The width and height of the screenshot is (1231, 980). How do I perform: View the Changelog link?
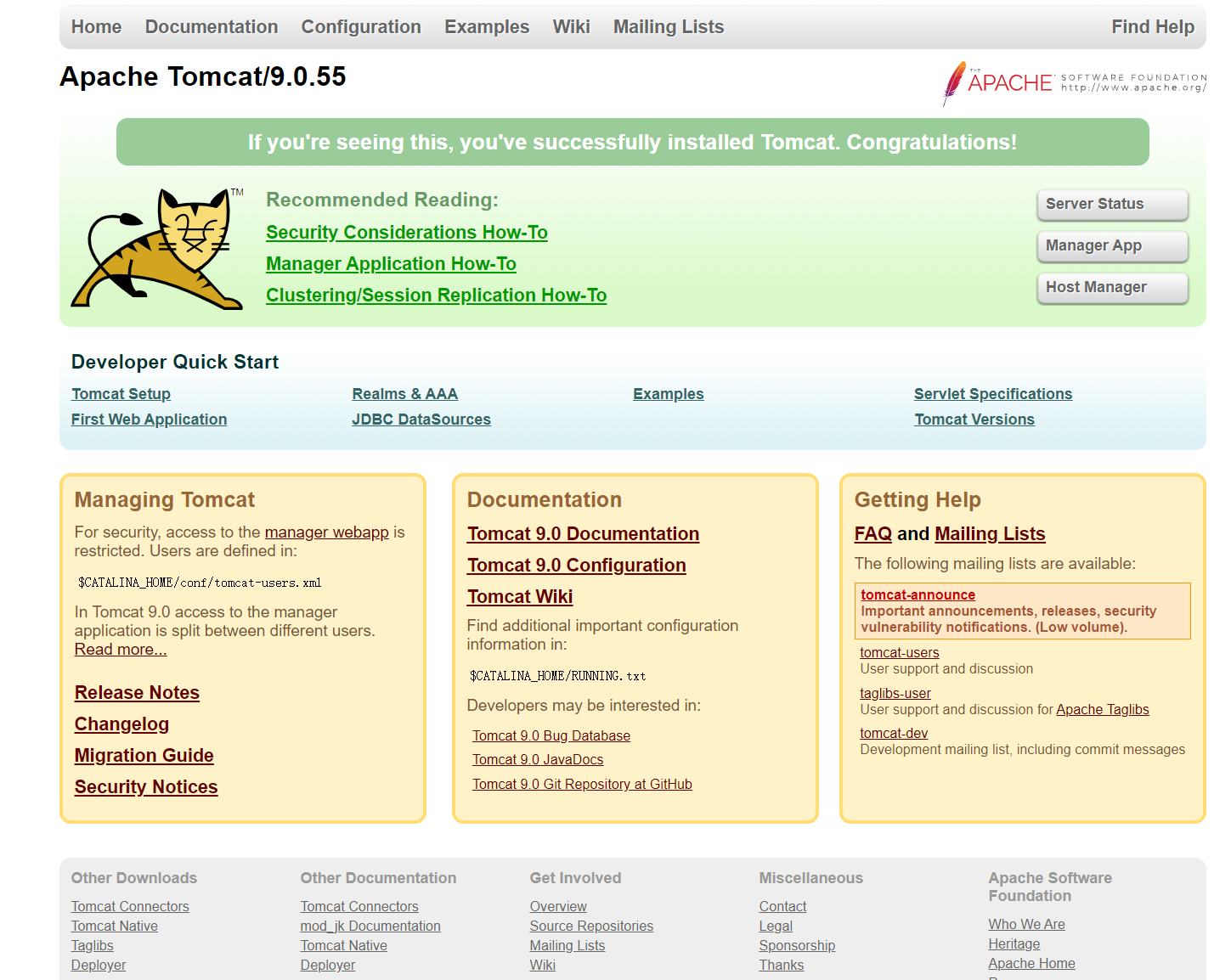pos(121,724)
